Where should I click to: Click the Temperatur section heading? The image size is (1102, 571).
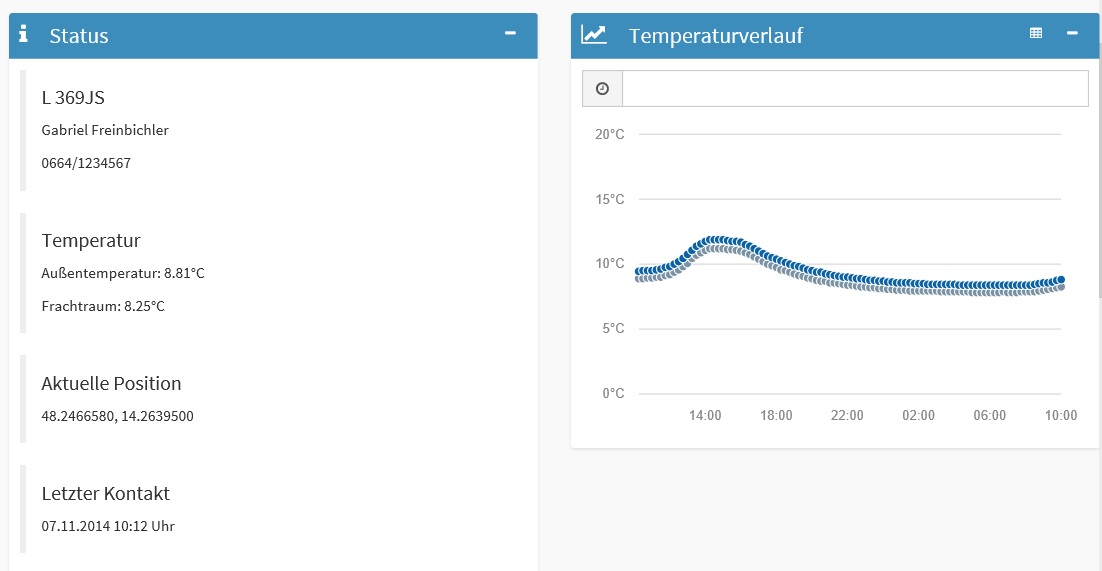(91, 241)
